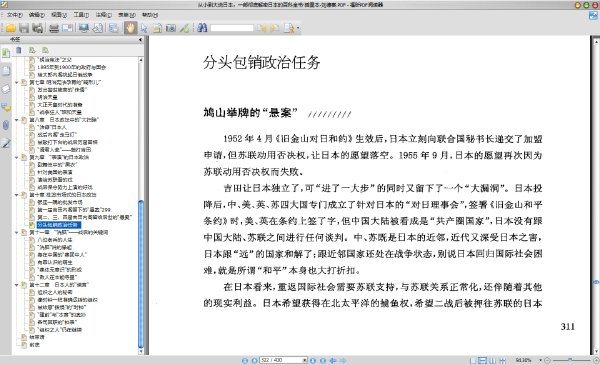Print the document with the printer icon
This screenshot has width=600, height=365.
point(54,28)
